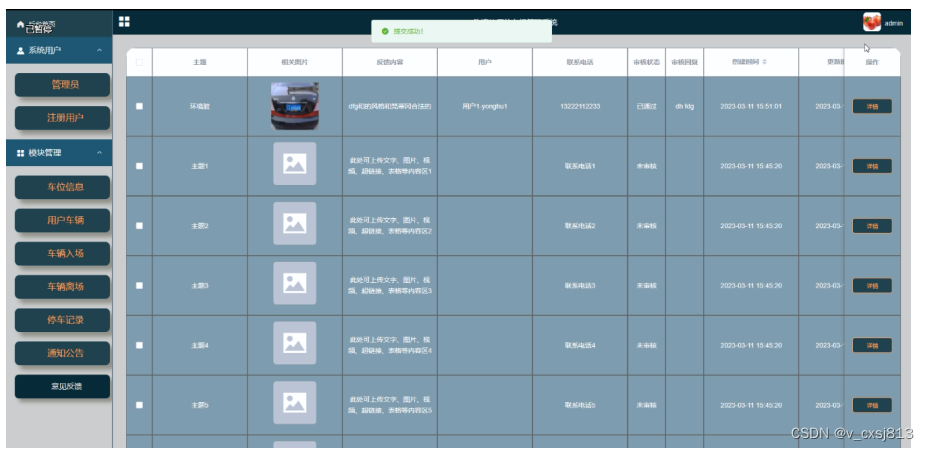Click 审核回复 column header
Screen dimensions: 929x451
click(684, 62)
